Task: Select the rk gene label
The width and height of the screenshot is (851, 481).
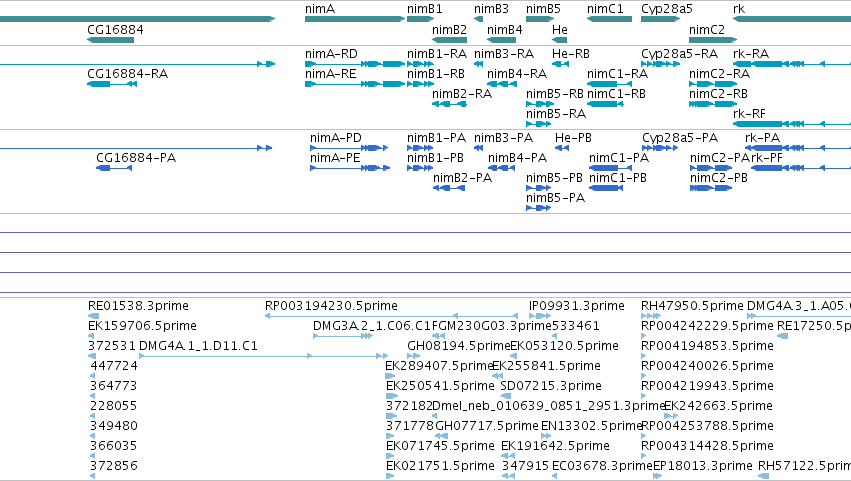Action: click(739, 9)
